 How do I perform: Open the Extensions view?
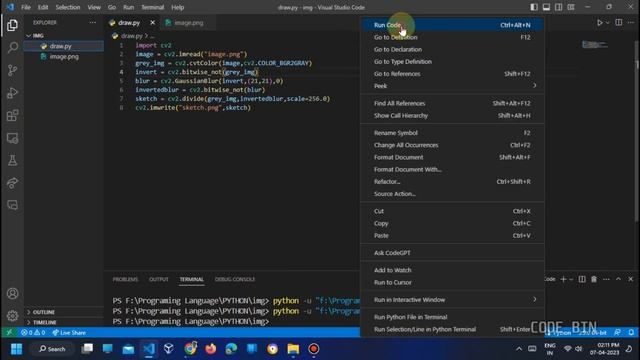point(12,115)
